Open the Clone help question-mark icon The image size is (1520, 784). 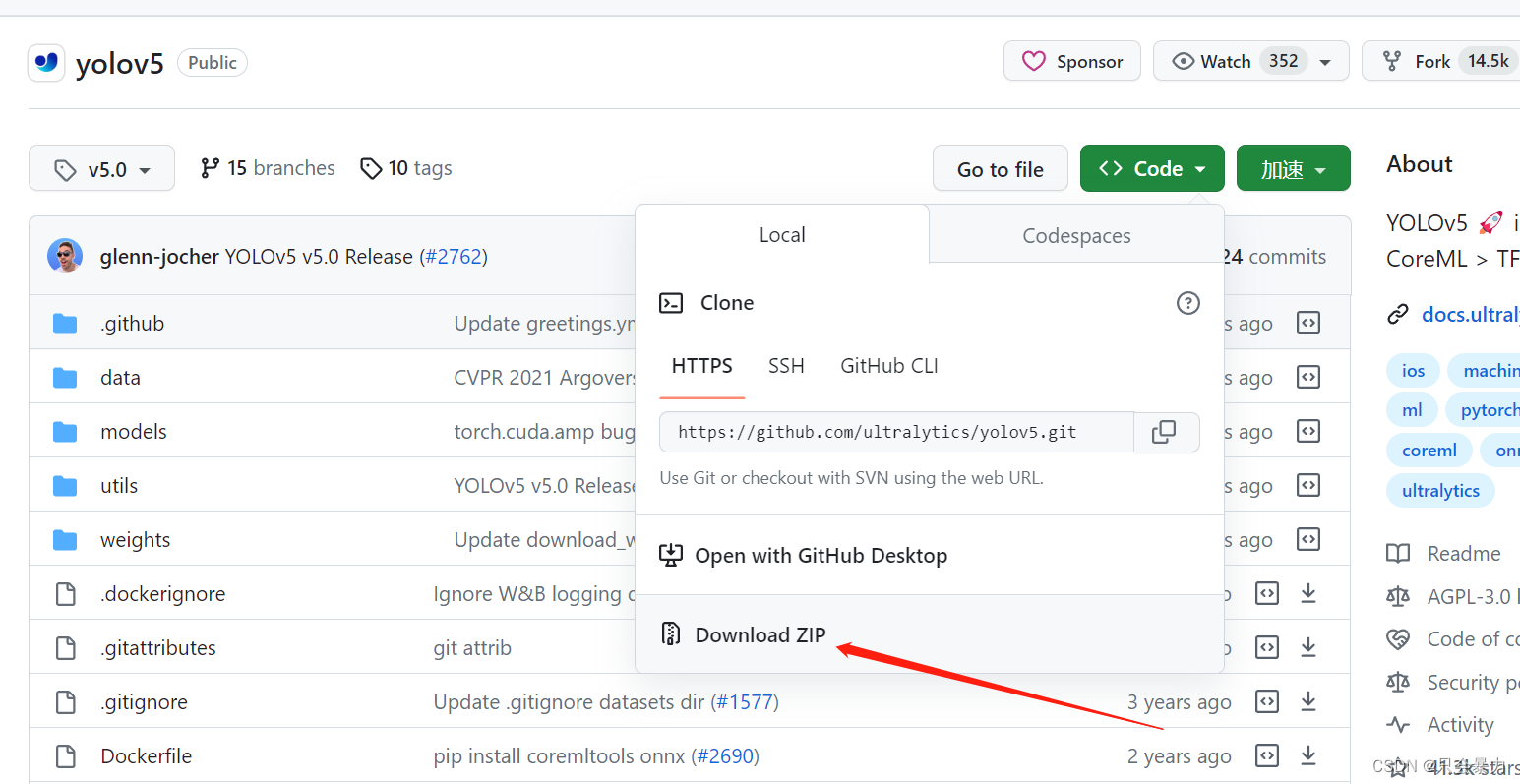[1188, 303]
